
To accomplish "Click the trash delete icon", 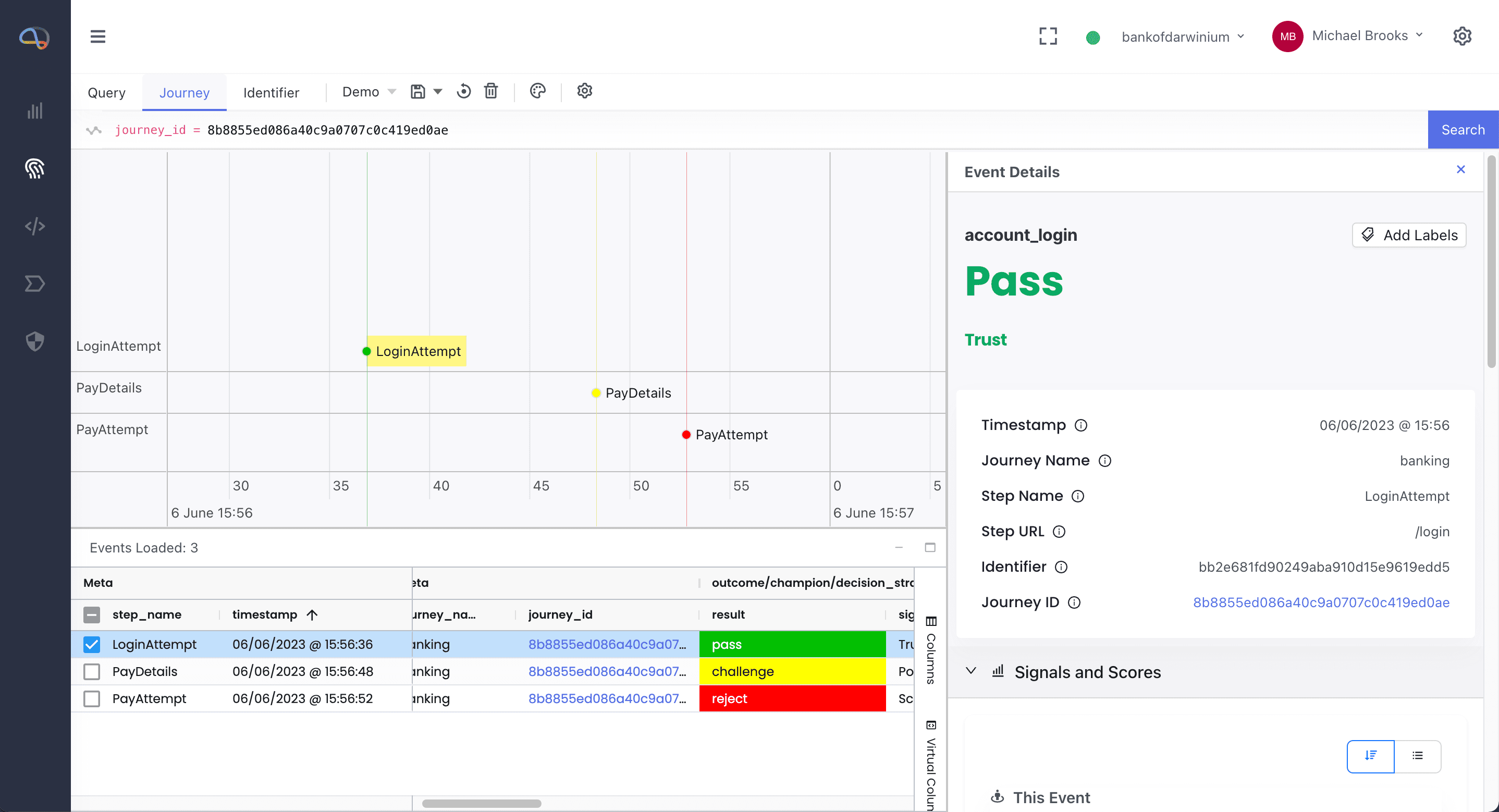I will (491, 91).
